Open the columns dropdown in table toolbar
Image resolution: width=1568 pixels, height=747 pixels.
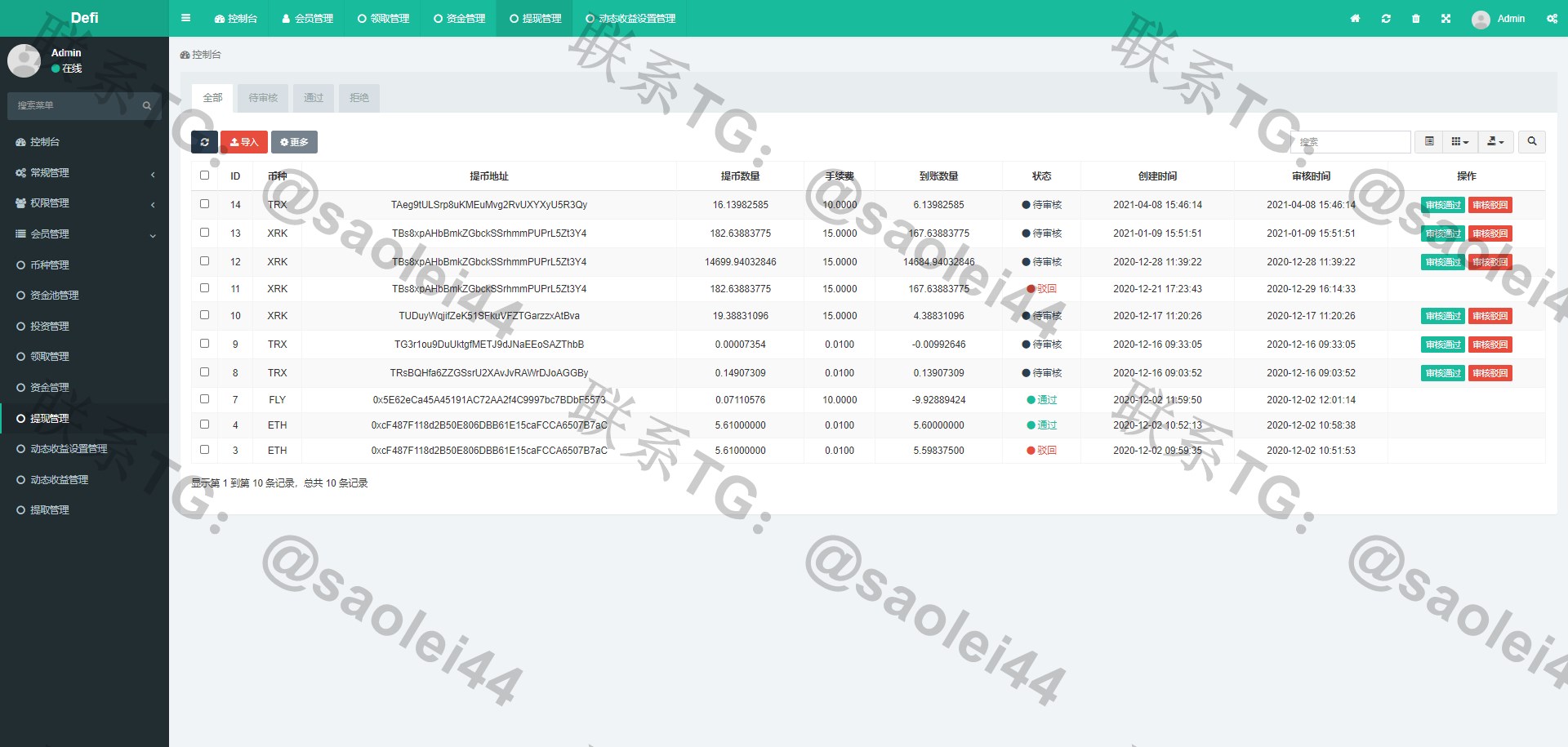[1460, 141]
